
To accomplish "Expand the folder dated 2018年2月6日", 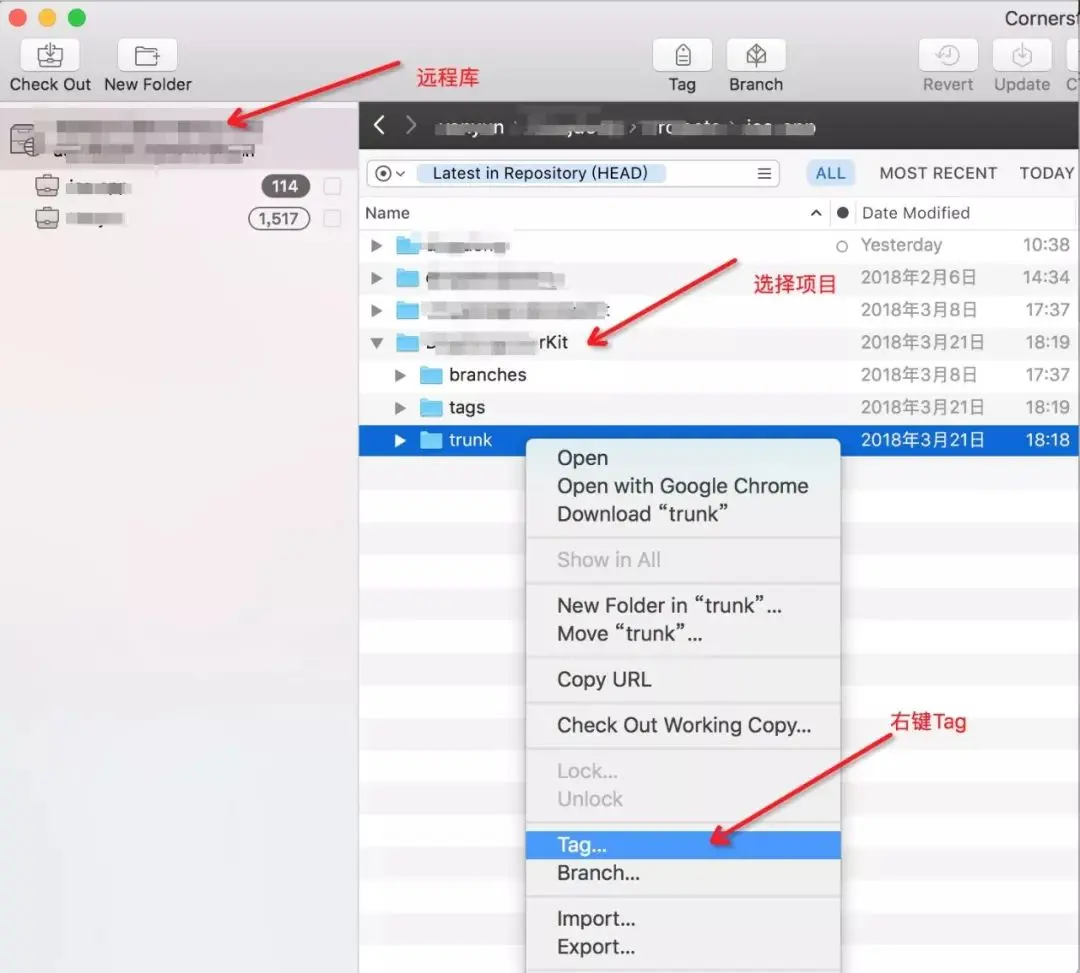I will [376, 278].
